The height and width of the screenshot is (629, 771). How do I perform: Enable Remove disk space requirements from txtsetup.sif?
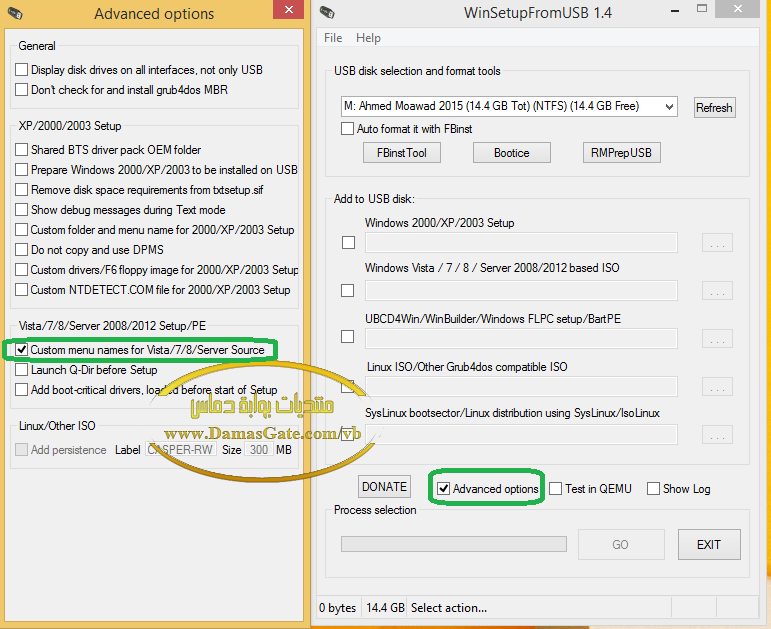pos(21,190)
